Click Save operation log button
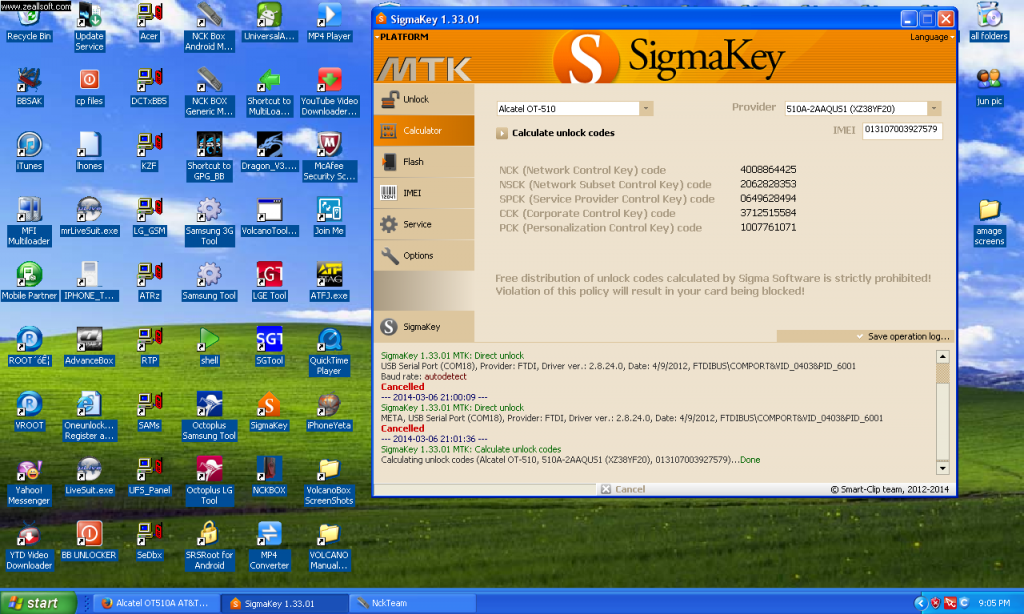1024x614 pixels. pos(902,337)
